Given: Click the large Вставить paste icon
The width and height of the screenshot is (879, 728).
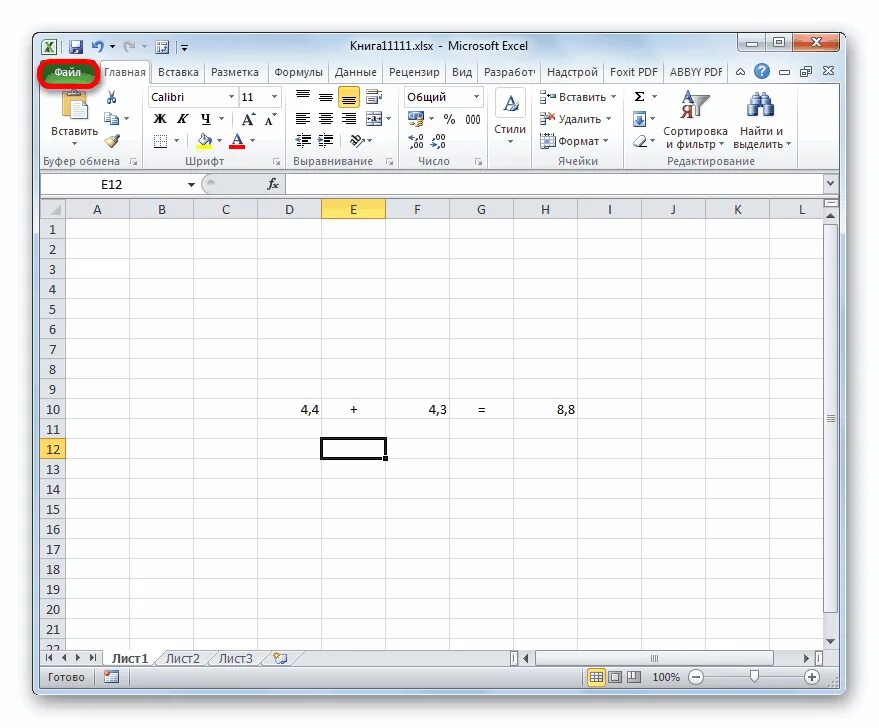Looking at the screenshot, I should 75,105.
